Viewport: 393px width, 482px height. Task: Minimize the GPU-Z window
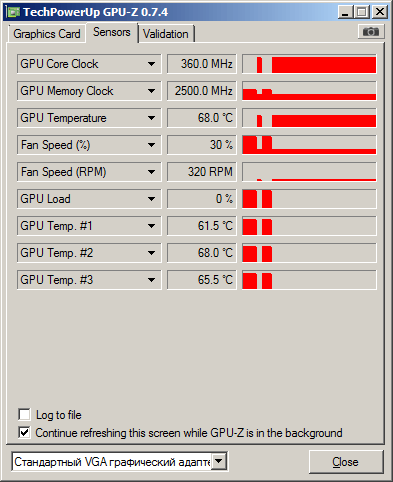(345, 12)
